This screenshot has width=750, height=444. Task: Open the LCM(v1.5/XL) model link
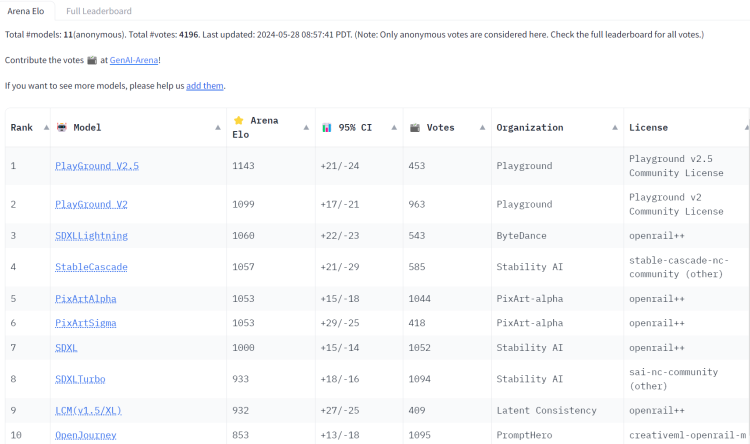click(x=88, y=411)
